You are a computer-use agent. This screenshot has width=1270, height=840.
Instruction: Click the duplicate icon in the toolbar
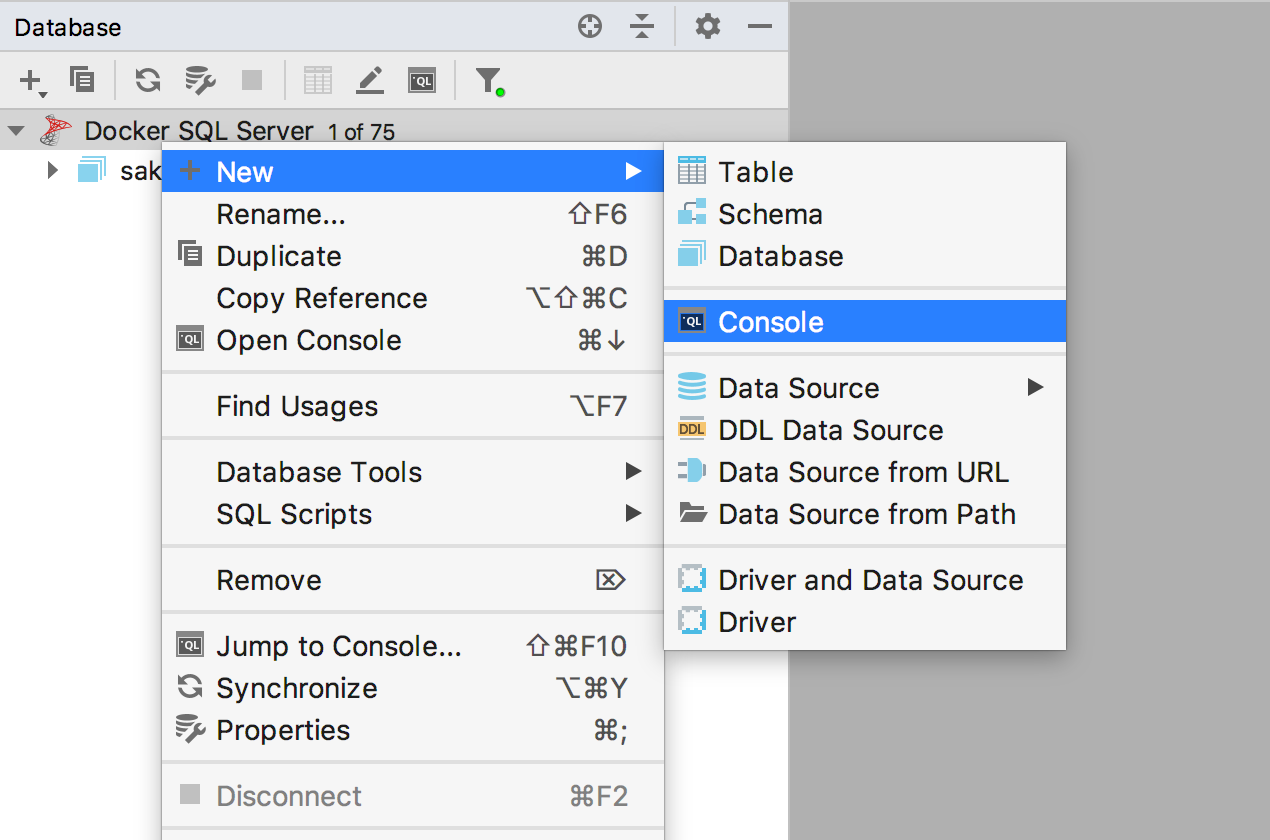tap(82, 80)
